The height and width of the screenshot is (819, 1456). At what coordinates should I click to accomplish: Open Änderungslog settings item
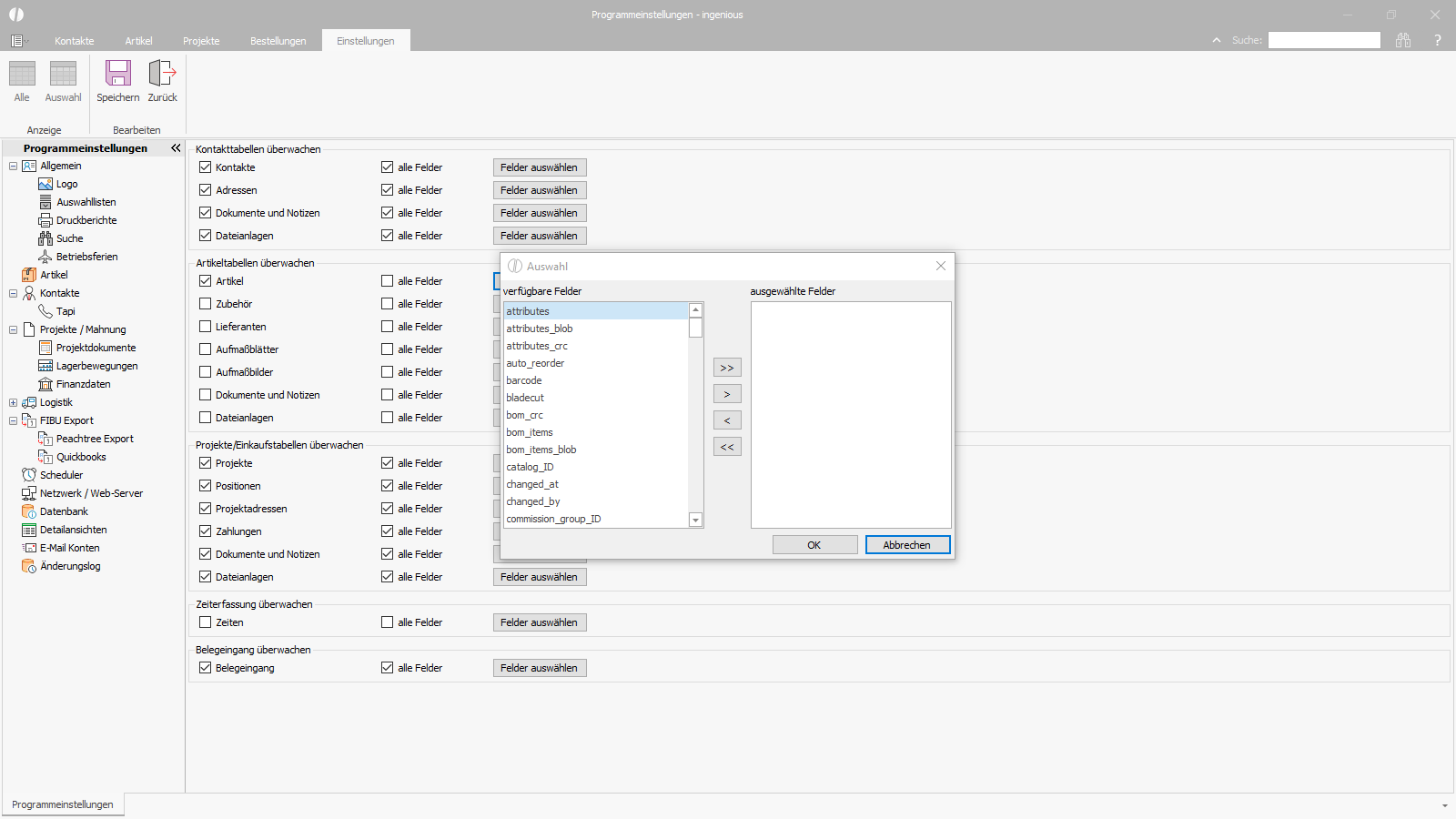tap(70, 566)
